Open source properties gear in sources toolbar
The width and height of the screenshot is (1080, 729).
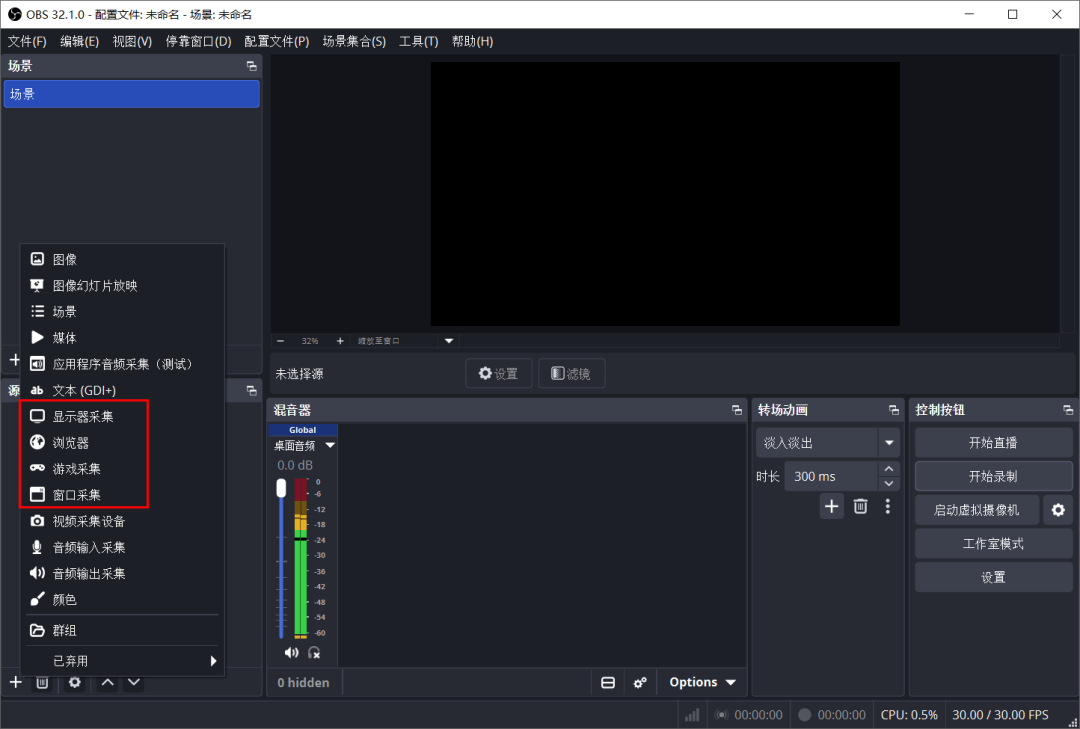pyautogui.click(x=74, y=682)
